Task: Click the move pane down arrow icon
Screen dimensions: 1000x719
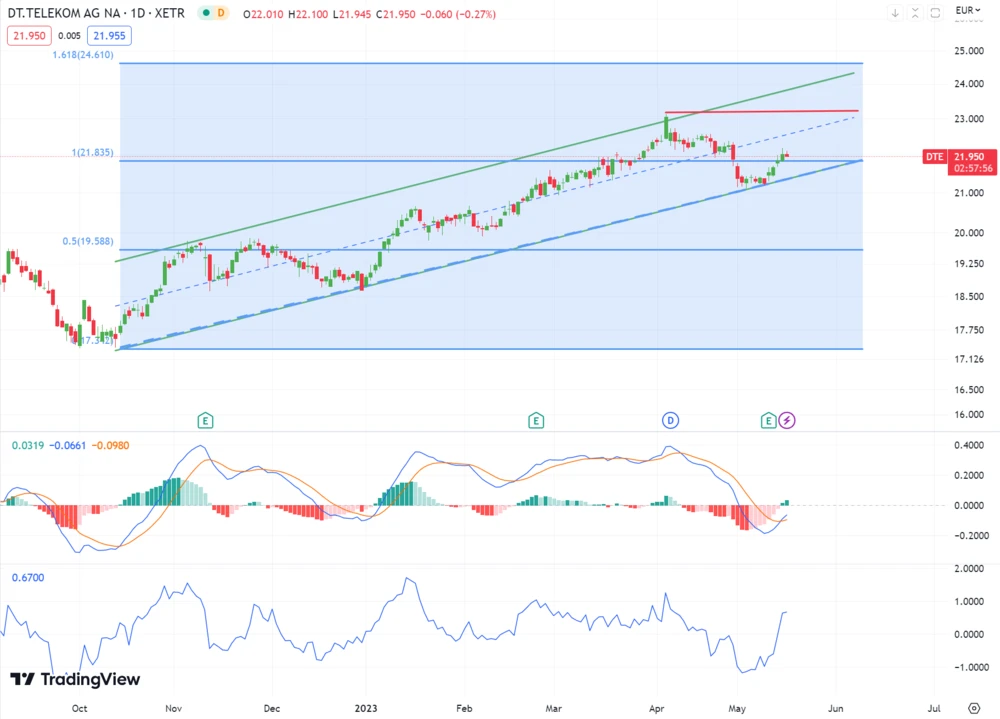Action: pos(895,13)
